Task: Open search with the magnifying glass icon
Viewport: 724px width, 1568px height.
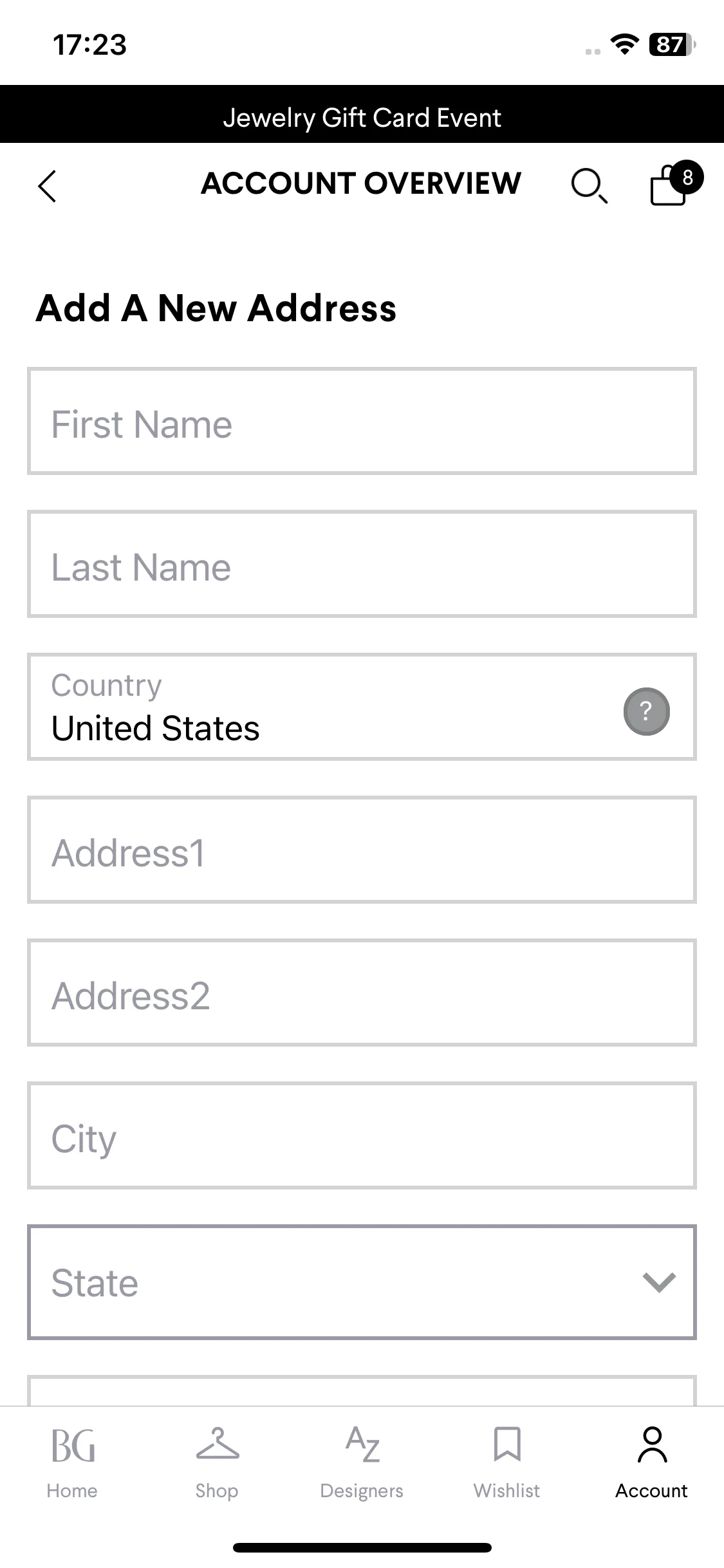Action: pyautogui.click(x=589, y=186)
